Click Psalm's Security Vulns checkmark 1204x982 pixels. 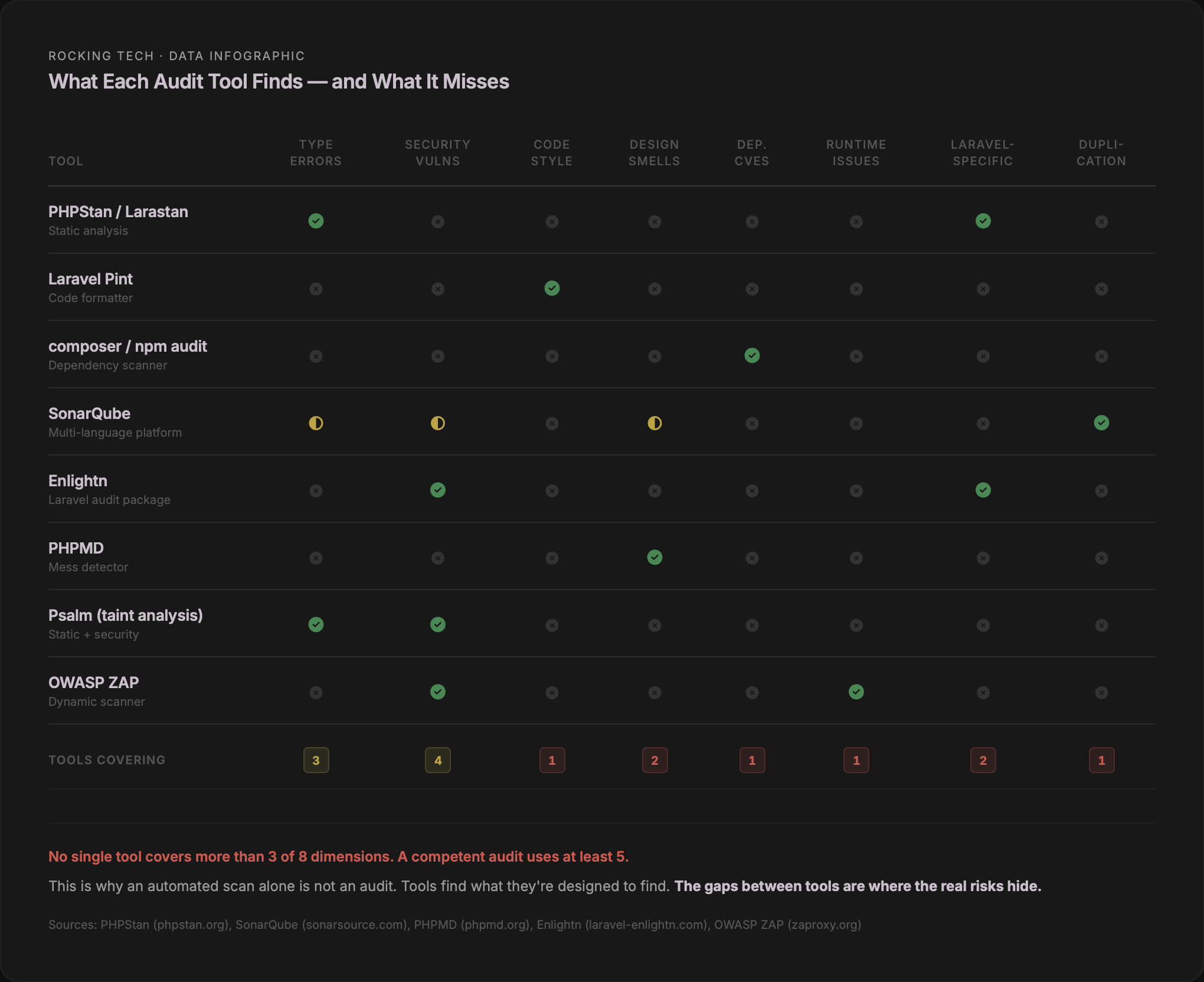[x=437, y=624]
